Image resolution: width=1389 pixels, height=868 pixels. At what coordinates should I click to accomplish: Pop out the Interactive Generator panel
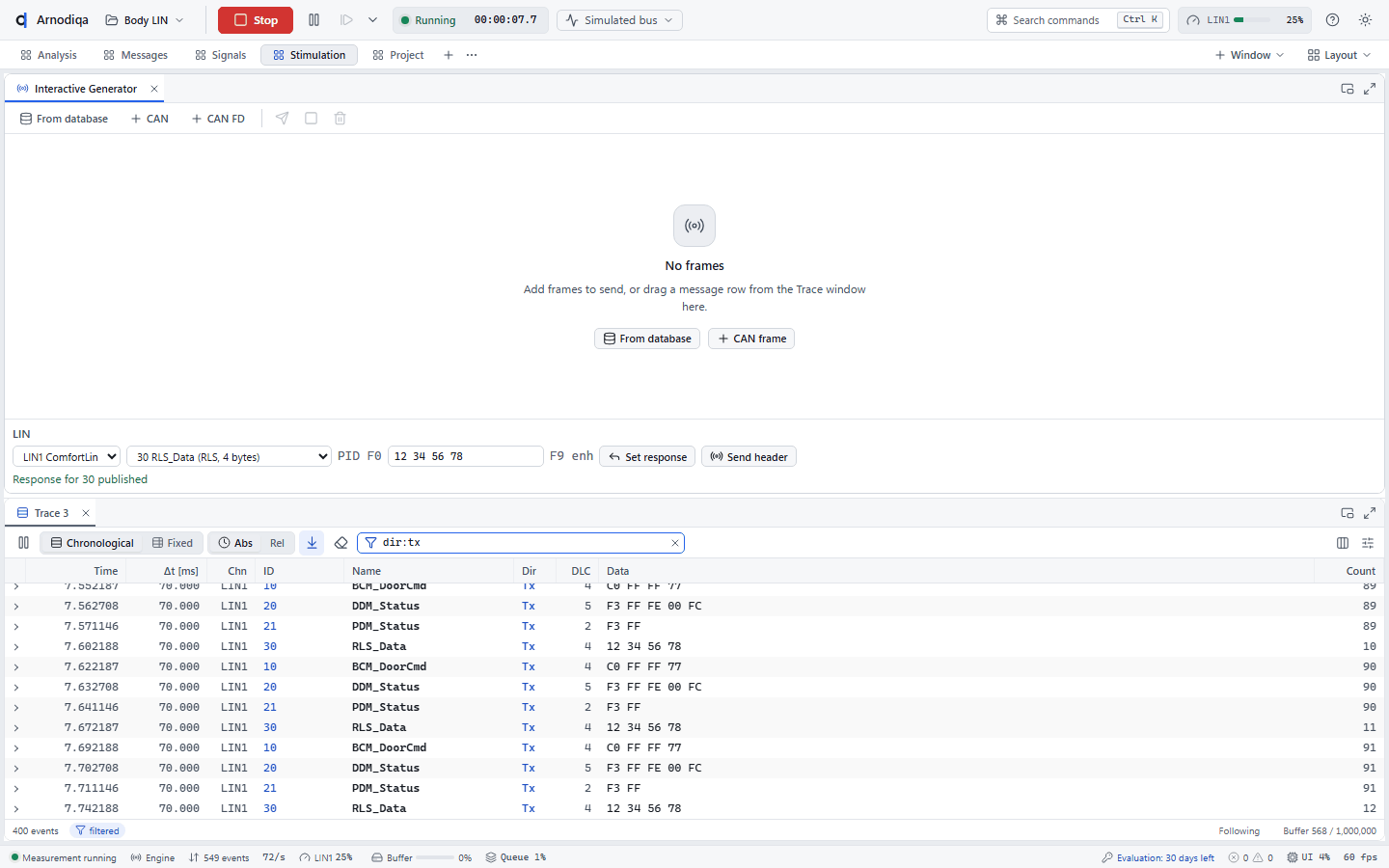[x=1348, y=89]
